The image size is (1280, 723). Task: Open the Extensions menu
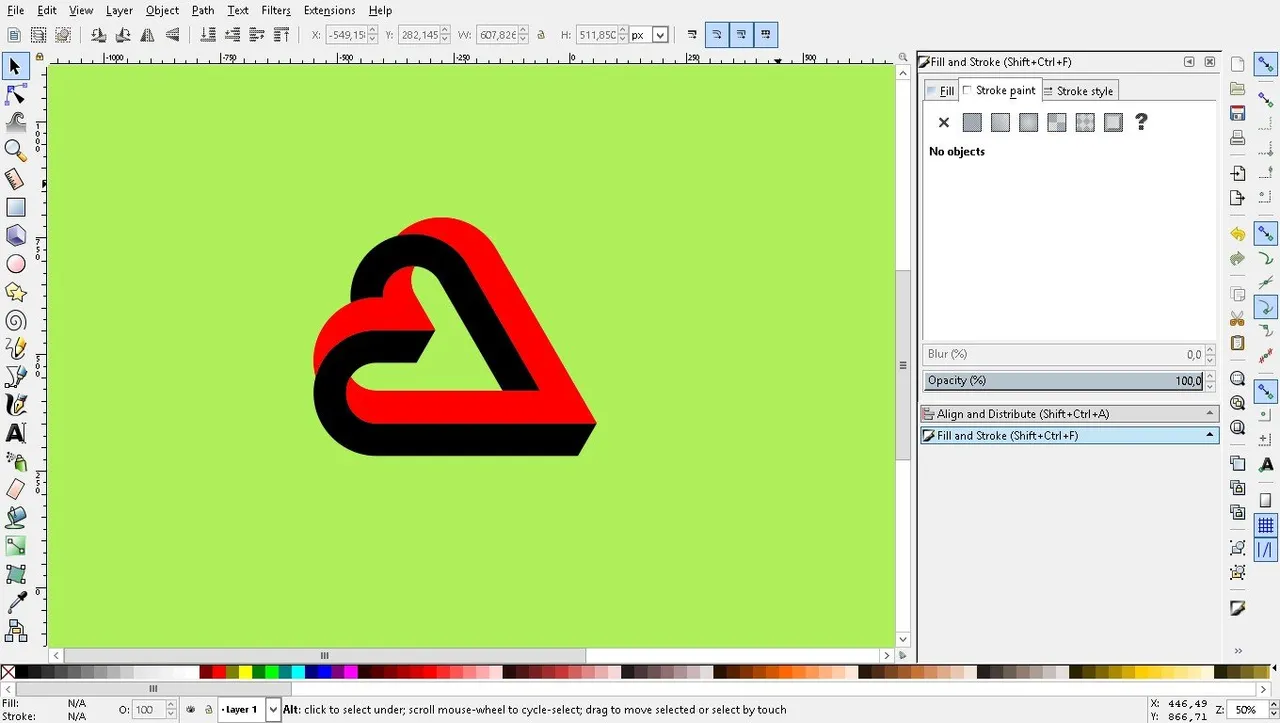click(329, 10)
